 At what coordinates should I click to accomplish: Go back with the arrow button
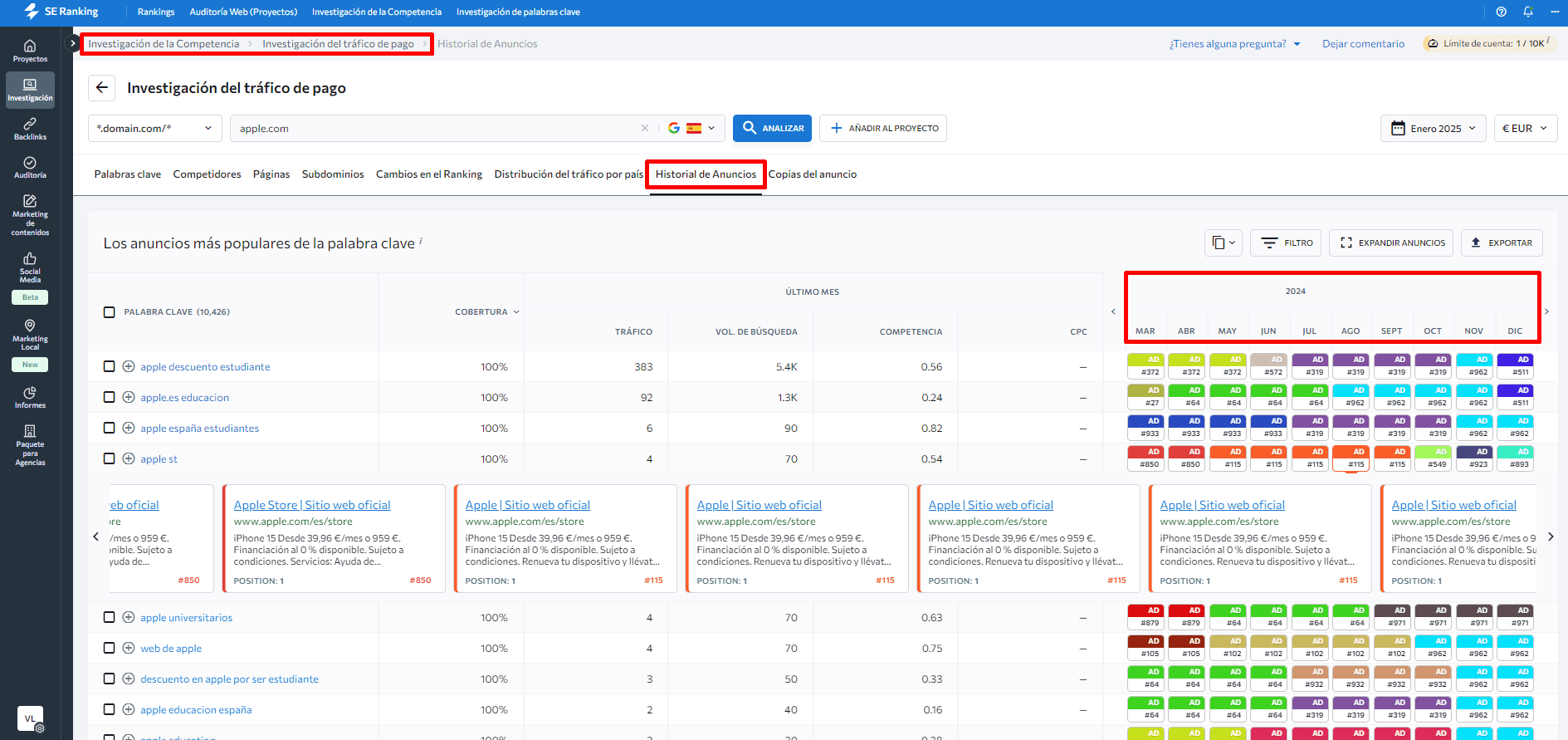click(102, 87)
